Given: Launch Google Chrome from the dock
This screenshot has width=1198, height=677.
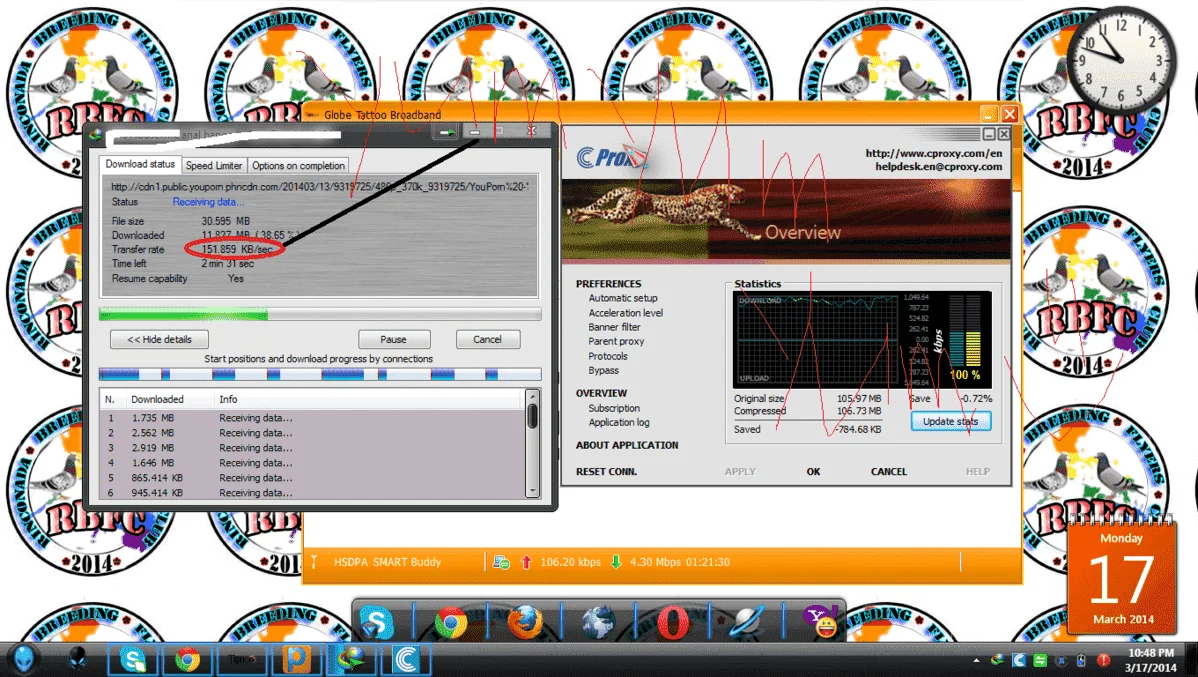Looking at the screenshot, I should point(451,622).
